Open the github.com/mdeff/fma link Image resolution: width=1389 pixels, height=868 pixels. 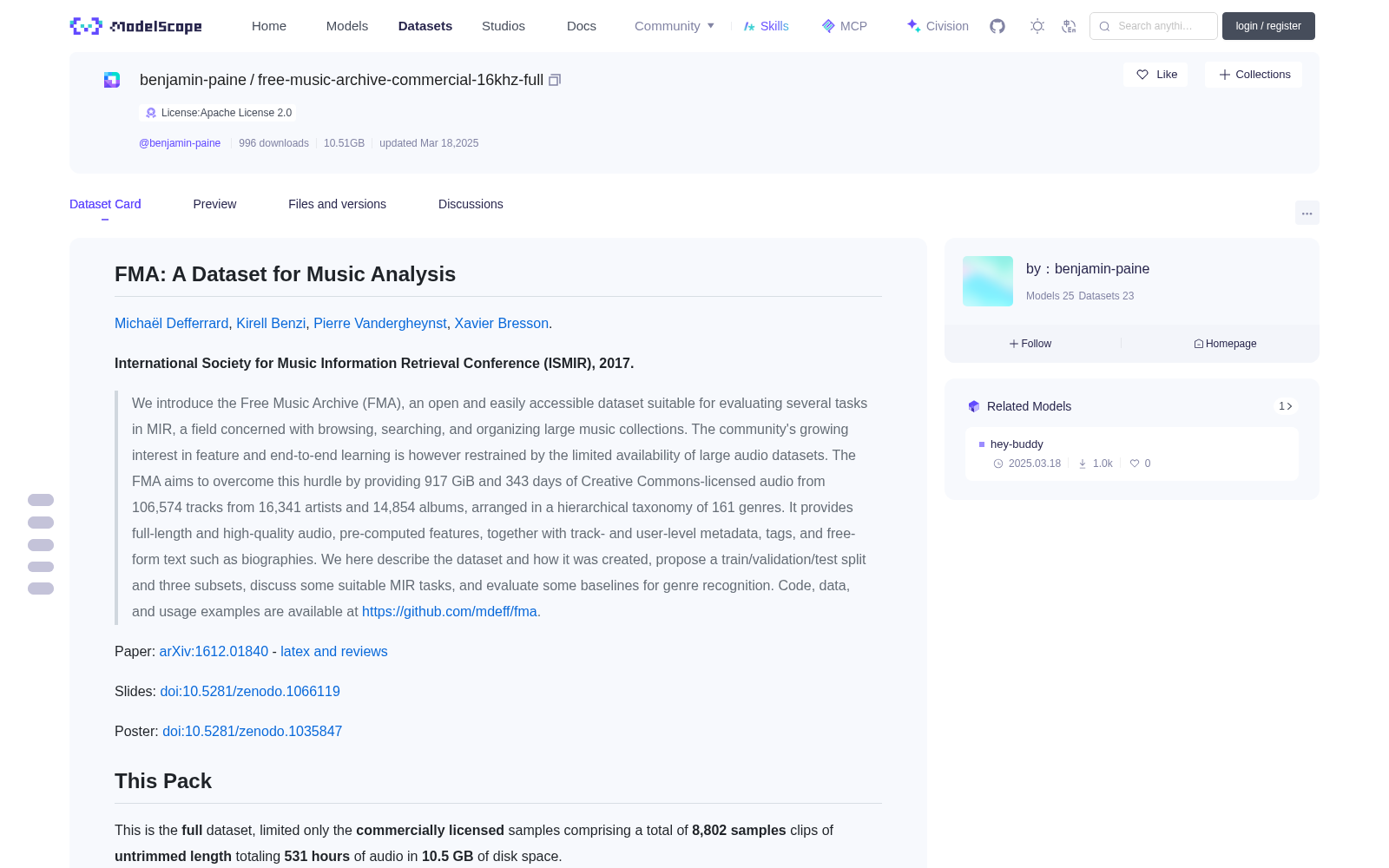[450, 611]
